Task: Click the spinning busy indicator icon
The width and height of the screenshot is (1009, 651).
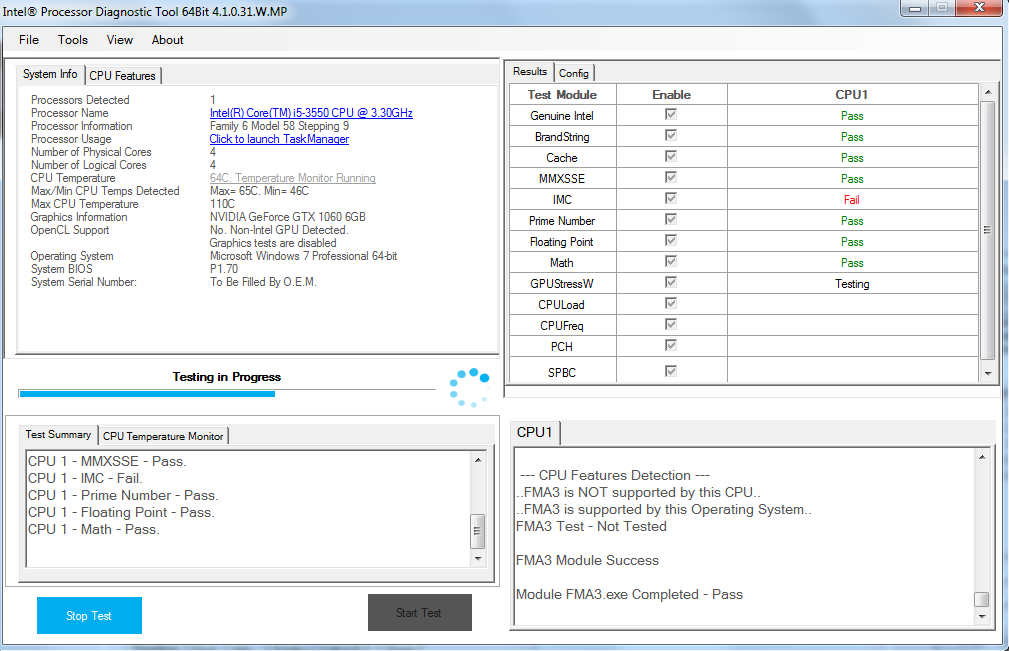Action: (x=470, y=387)
